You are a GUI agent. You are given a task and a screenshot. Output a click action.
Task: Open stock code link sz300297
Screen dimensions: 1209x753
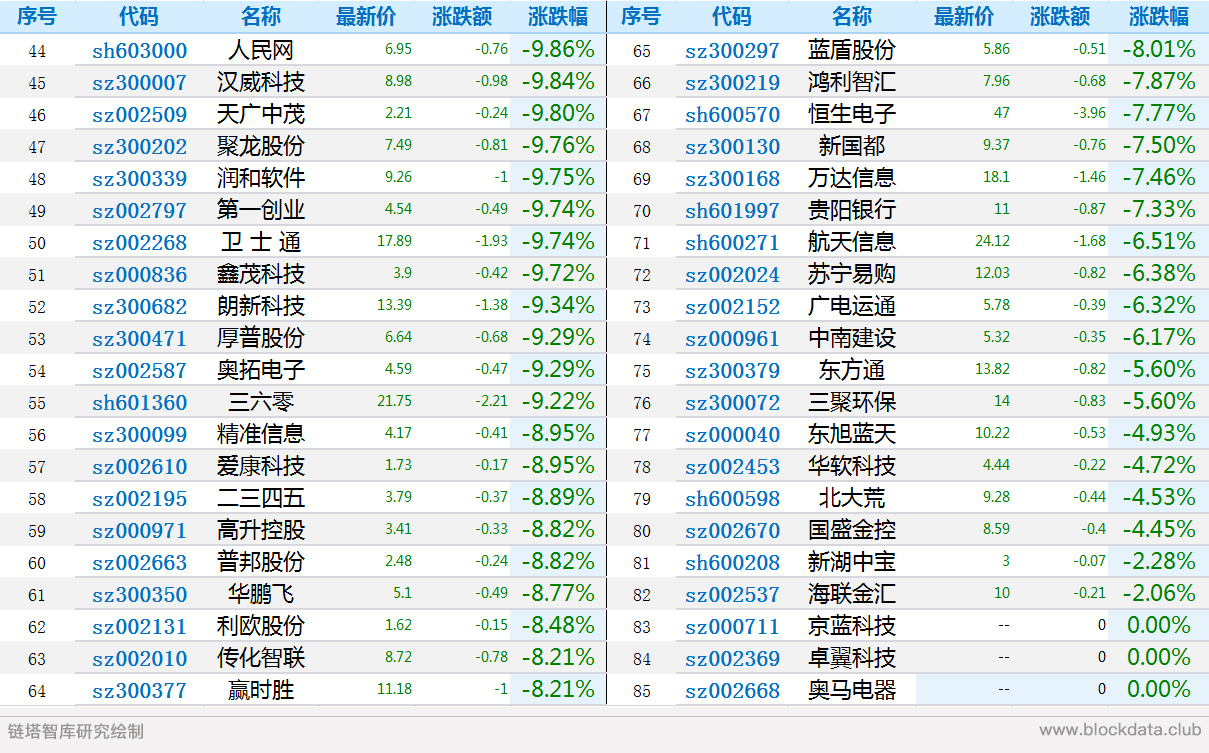point(732,51)
